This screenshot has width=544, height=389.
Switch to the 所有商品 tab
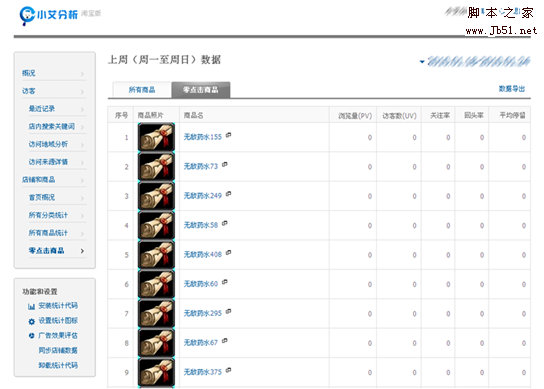click(142, 90)
